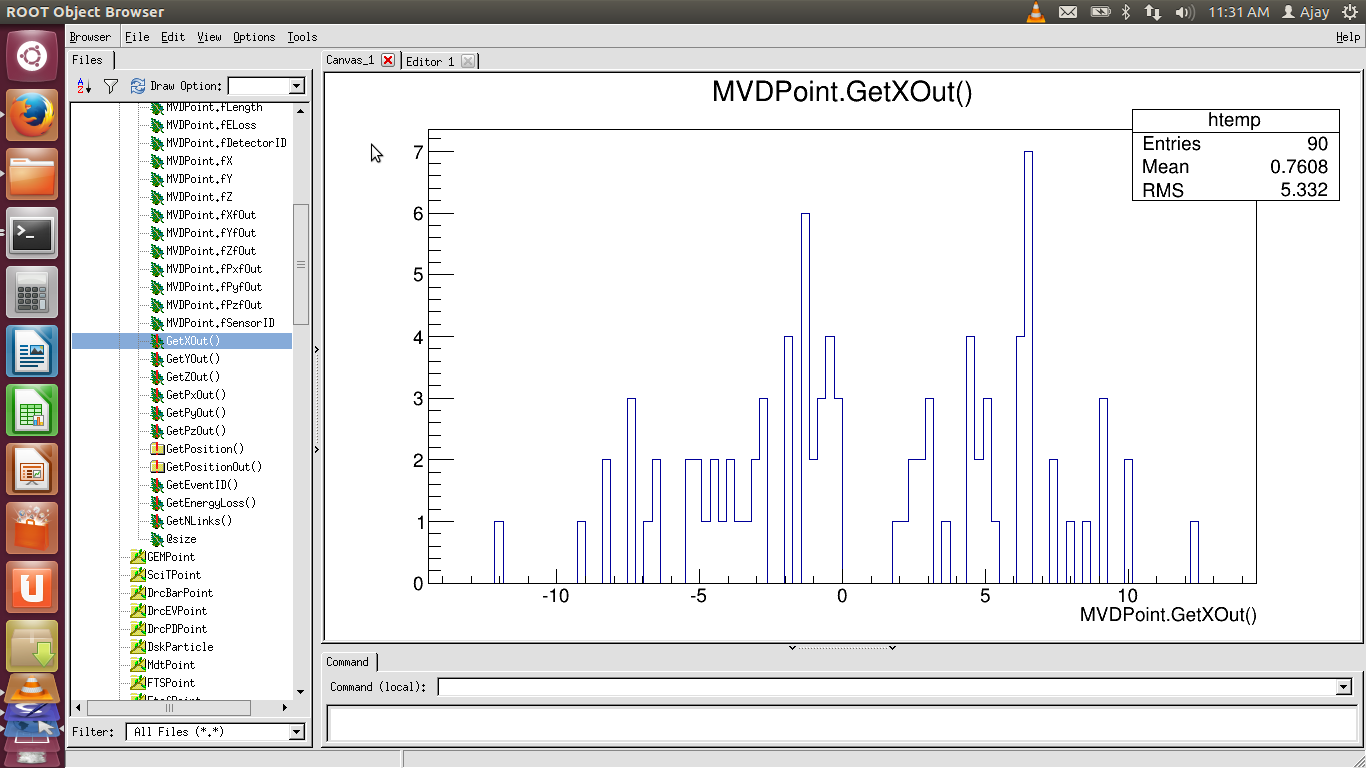1366x768 pixels.
Task: Open the Options menu
Action: pos(254,37)
